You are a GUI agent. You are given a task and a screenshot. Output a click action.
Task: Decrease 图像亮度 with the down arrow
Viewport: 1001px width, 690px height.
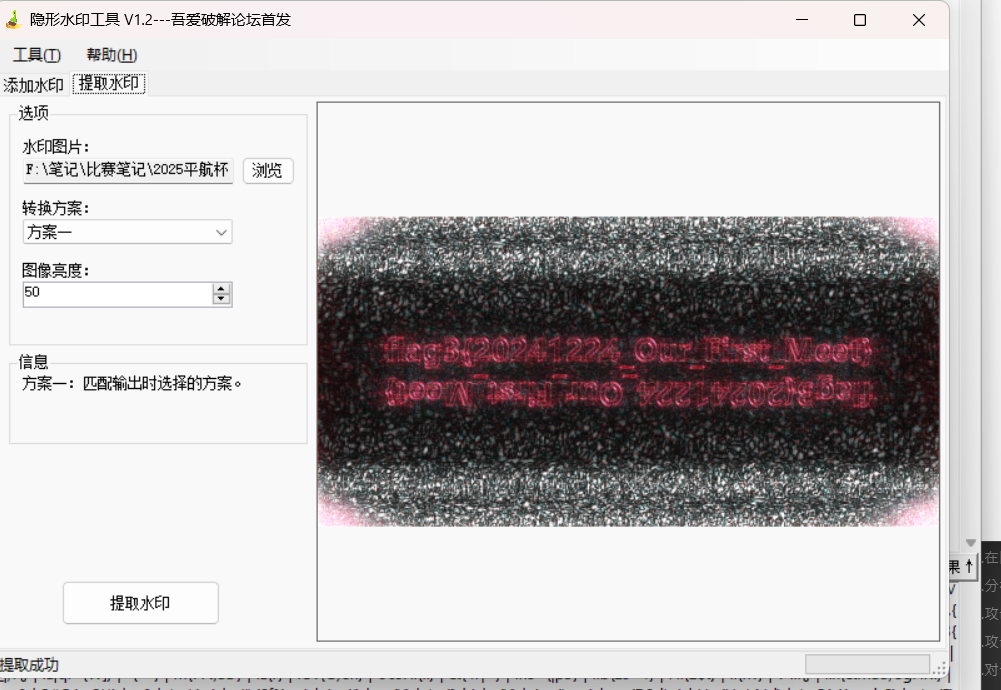[222, 299]
